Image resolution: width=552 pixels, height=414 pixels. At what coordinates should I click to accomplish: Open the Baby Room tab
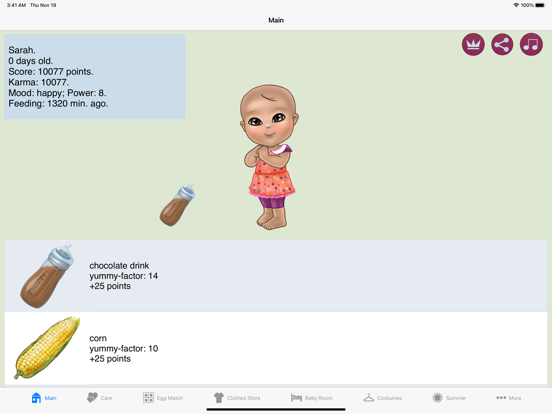(x=312, y=398)
